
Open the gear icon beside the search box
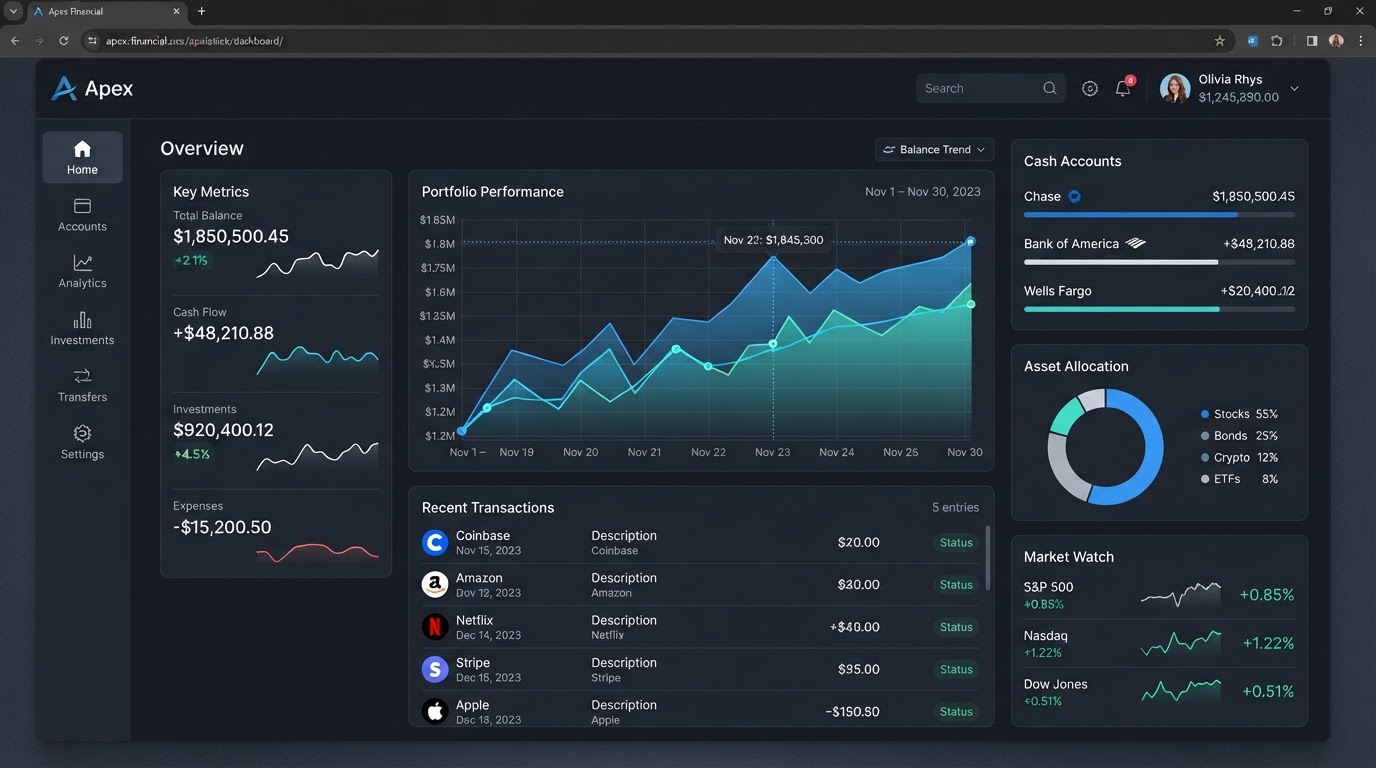pos(1090,88)
